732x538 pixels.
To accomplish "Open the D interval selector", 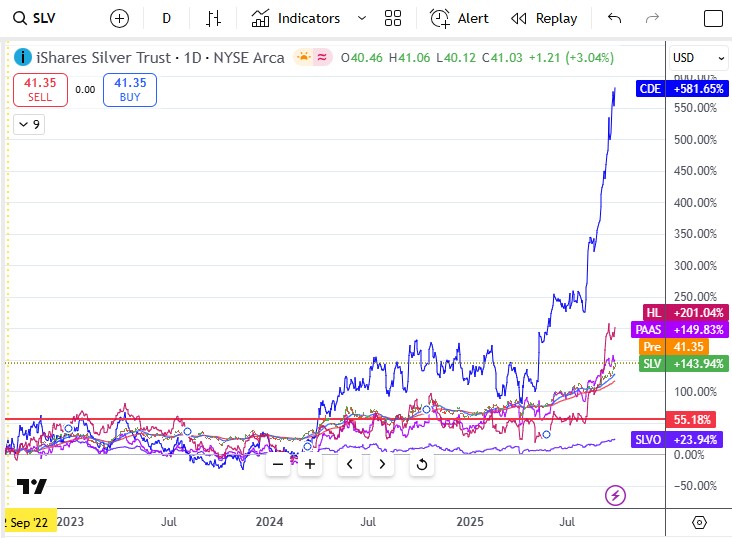I will click(x=166, y=18).
